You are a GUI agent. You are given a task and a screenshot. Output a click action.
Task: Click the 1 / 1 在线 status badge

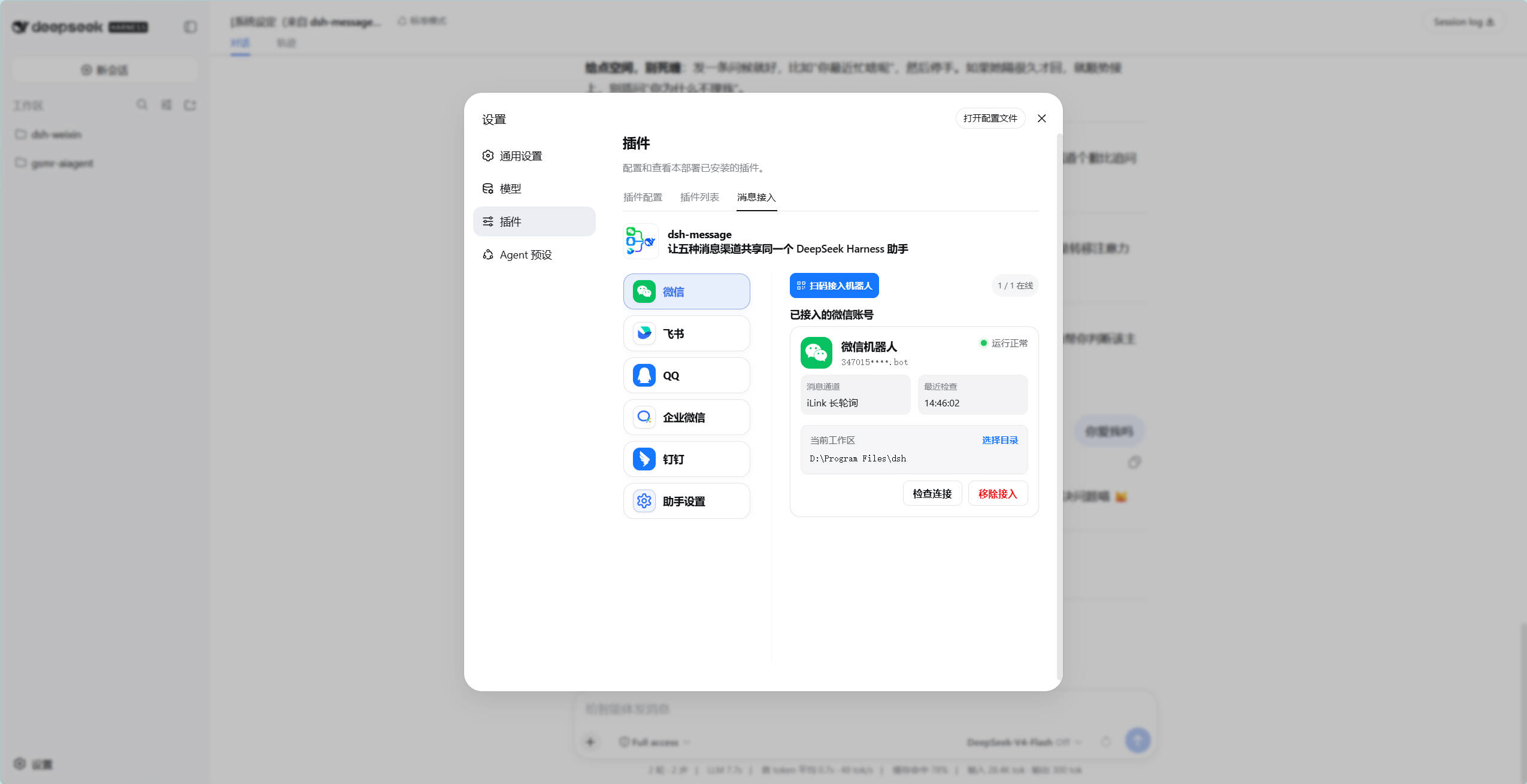(x=1015, y=285)
